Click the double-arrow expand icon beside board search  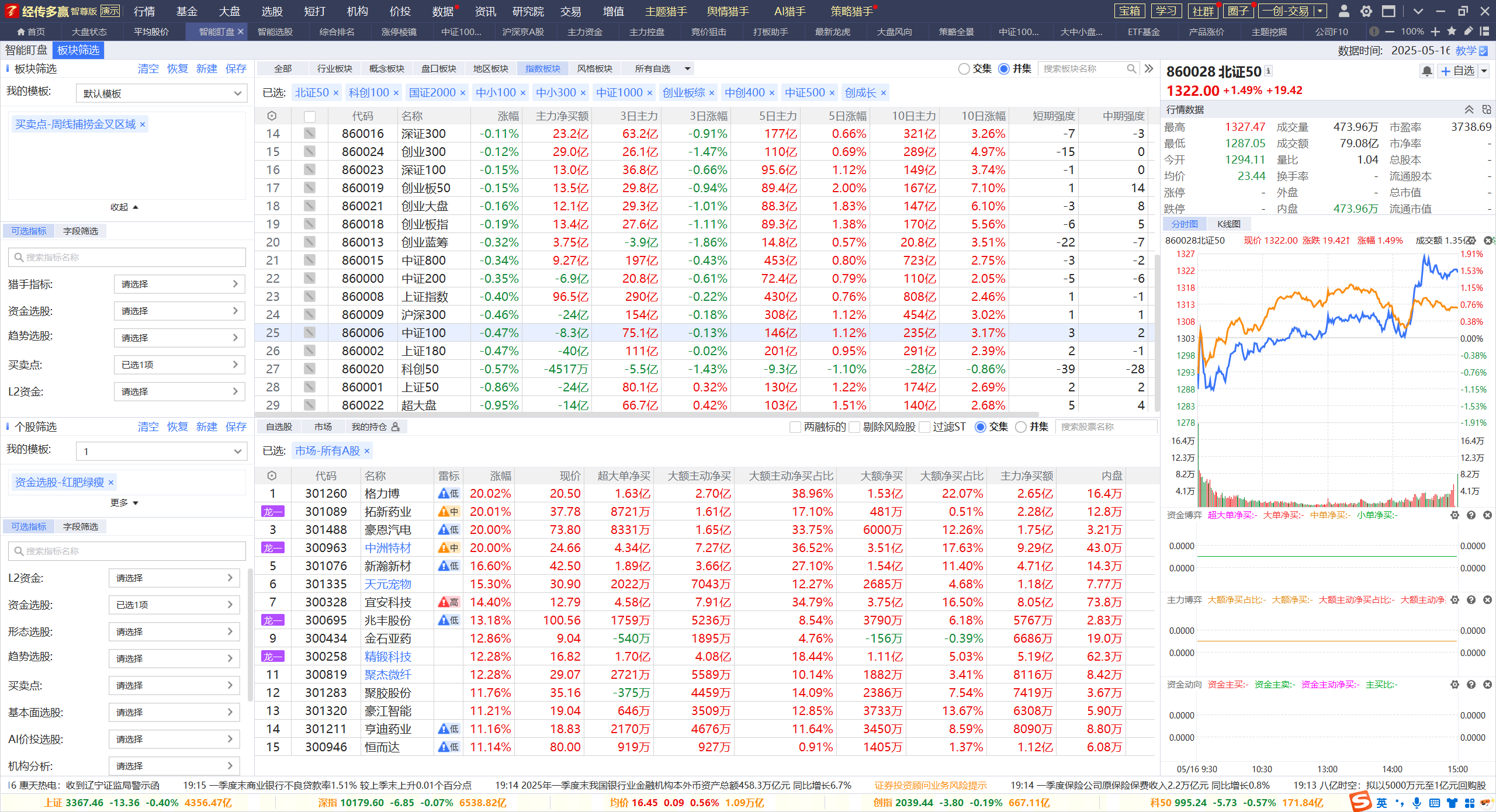(1149, 69)
